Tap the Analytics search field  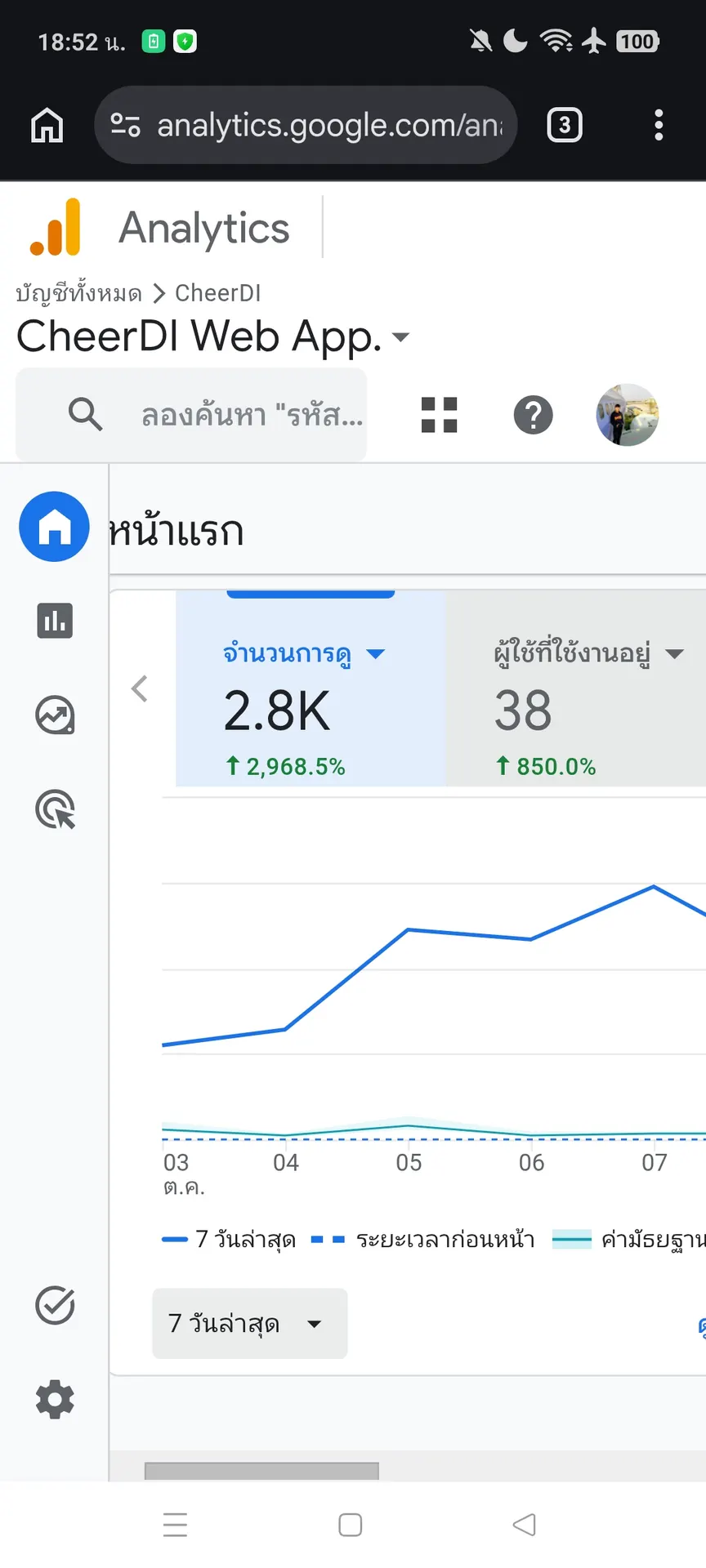pos(191,415)
